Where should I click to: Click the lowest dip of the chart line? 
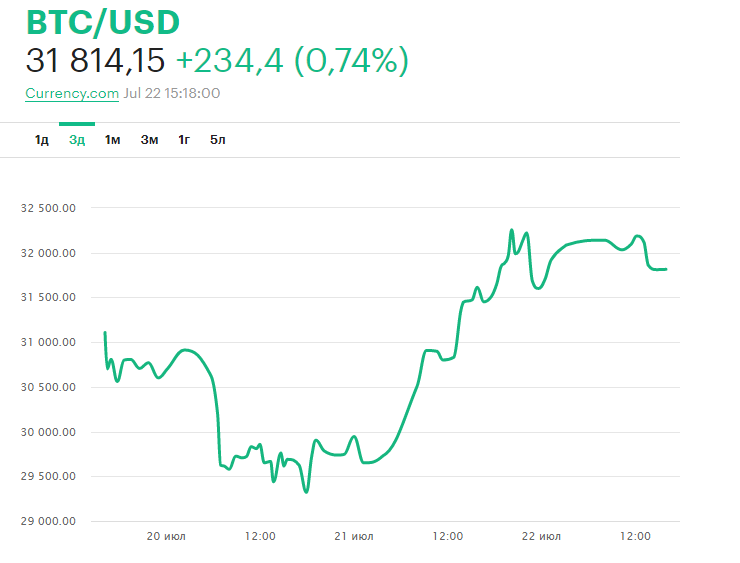click(306, 491)
